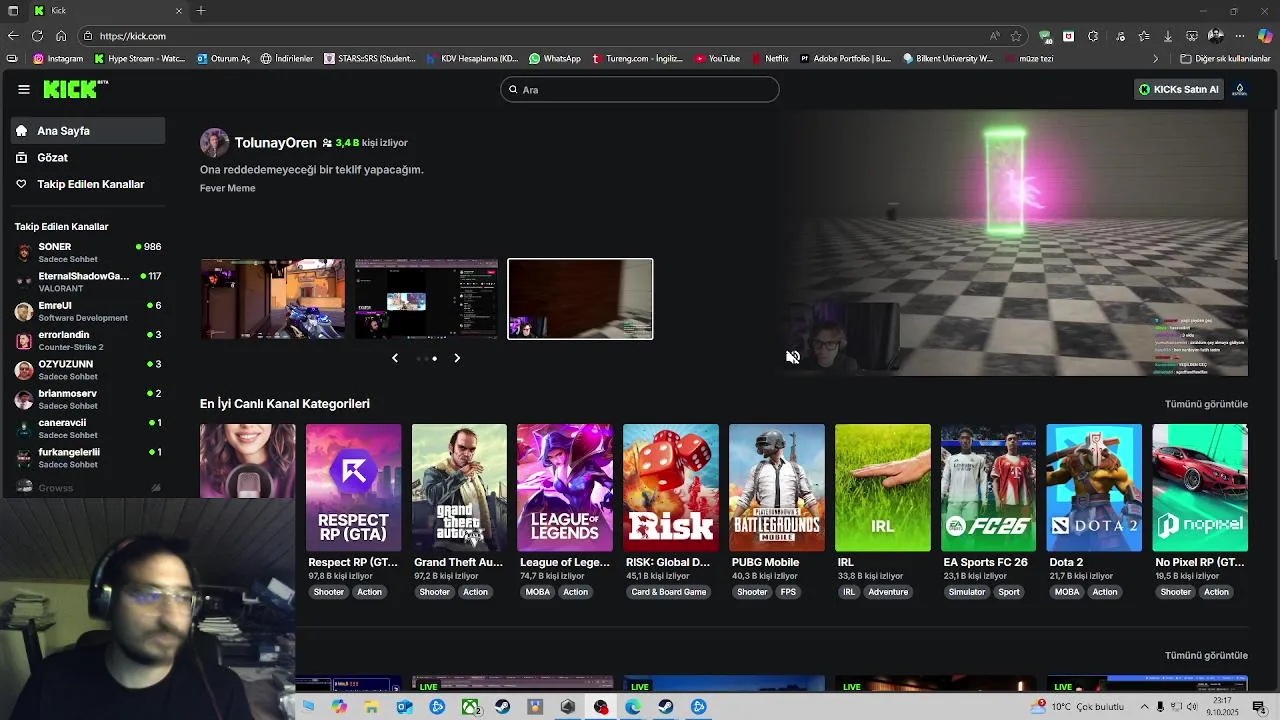The image size is (1280, 720).
Task: Open Takip Edilen Kanallar sidebar item
Action: (x=88, y=184)
